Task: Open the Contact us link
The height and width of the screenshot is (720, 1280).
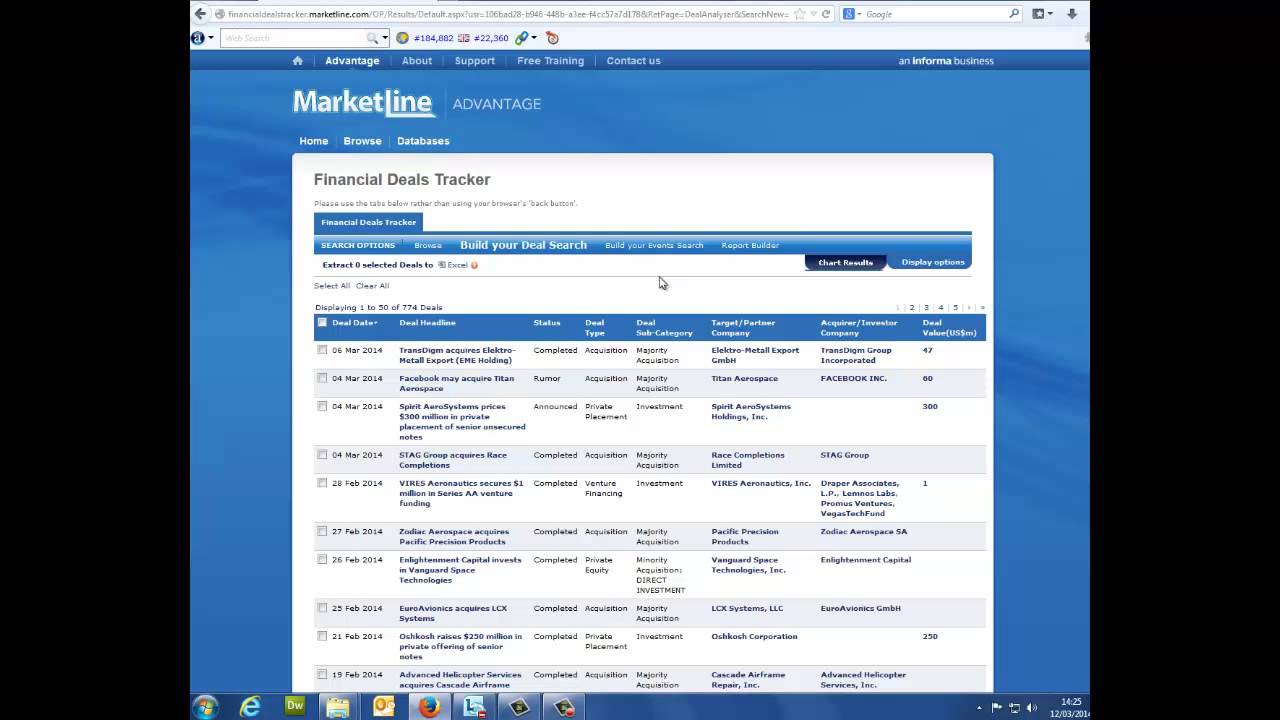Action: click(633, 60)
